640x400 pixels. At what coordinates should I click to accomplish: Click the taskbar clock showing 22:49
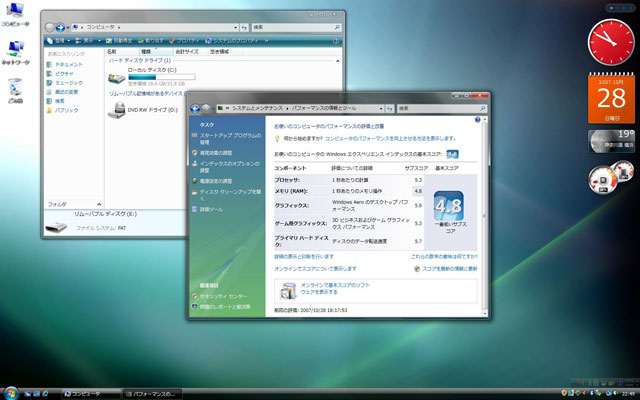coord(628,394)
